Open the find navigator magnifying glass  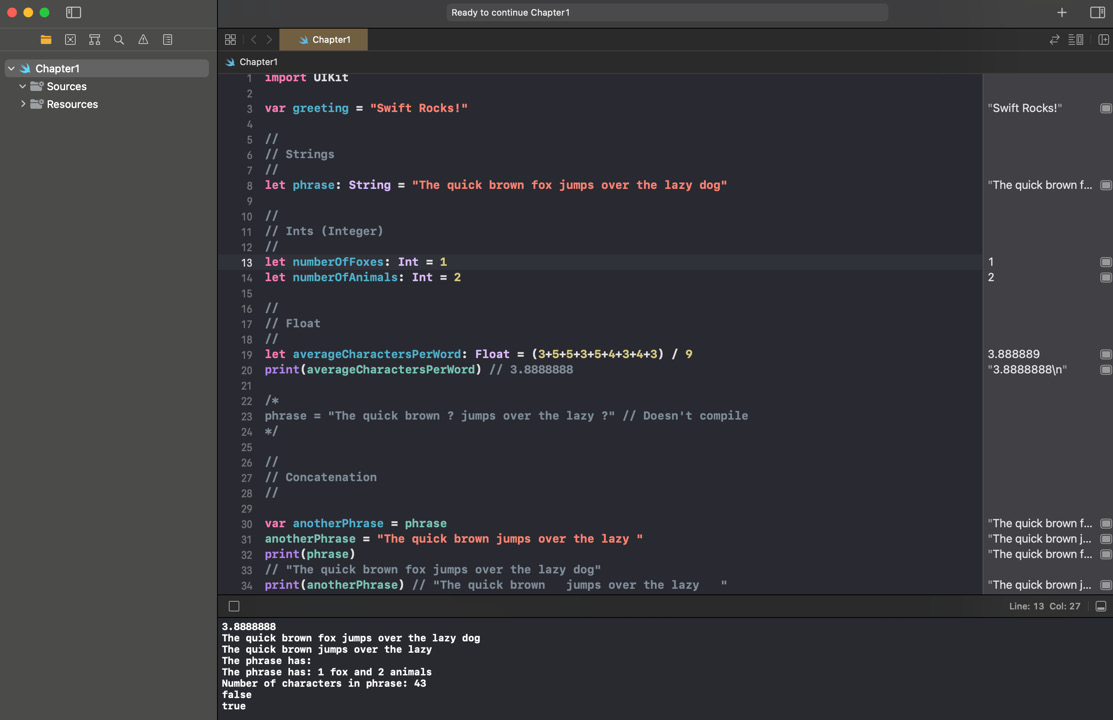coord(119,40)
